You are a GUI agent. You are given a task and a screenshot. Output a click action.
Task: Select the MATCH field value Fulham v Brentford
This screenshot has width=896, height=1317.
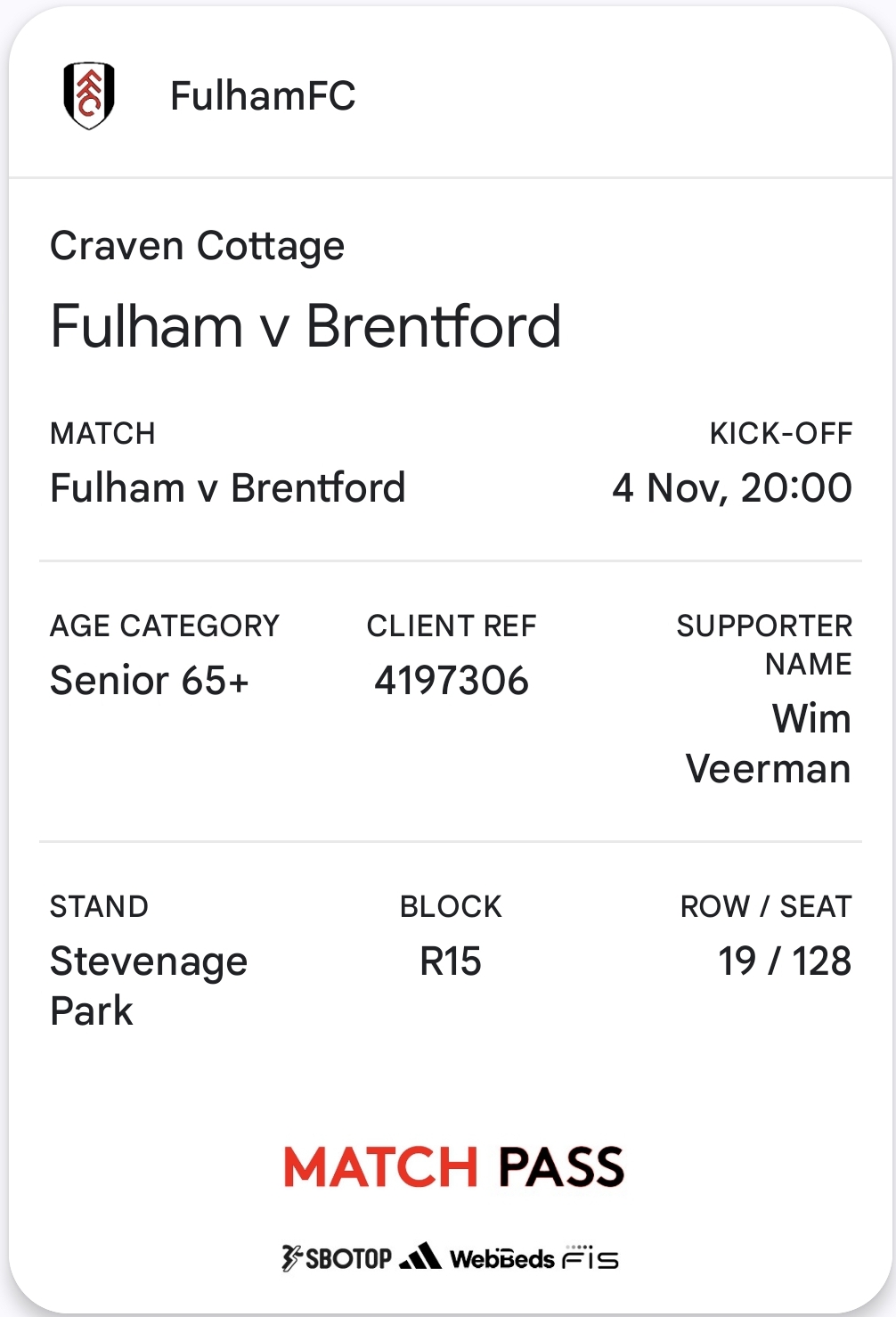tap(228, 488)
